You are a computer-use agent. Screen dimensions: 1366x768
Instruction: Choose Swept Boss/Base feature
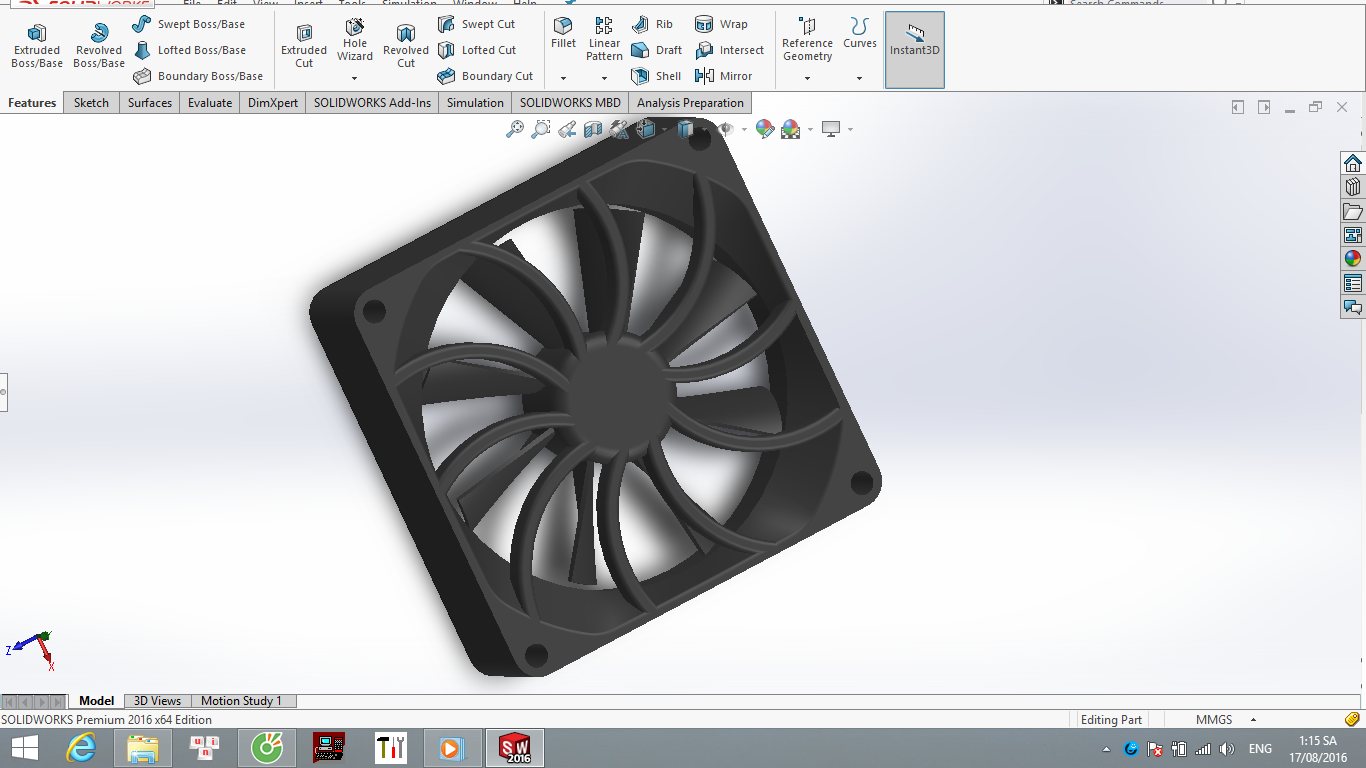point(189,24)
